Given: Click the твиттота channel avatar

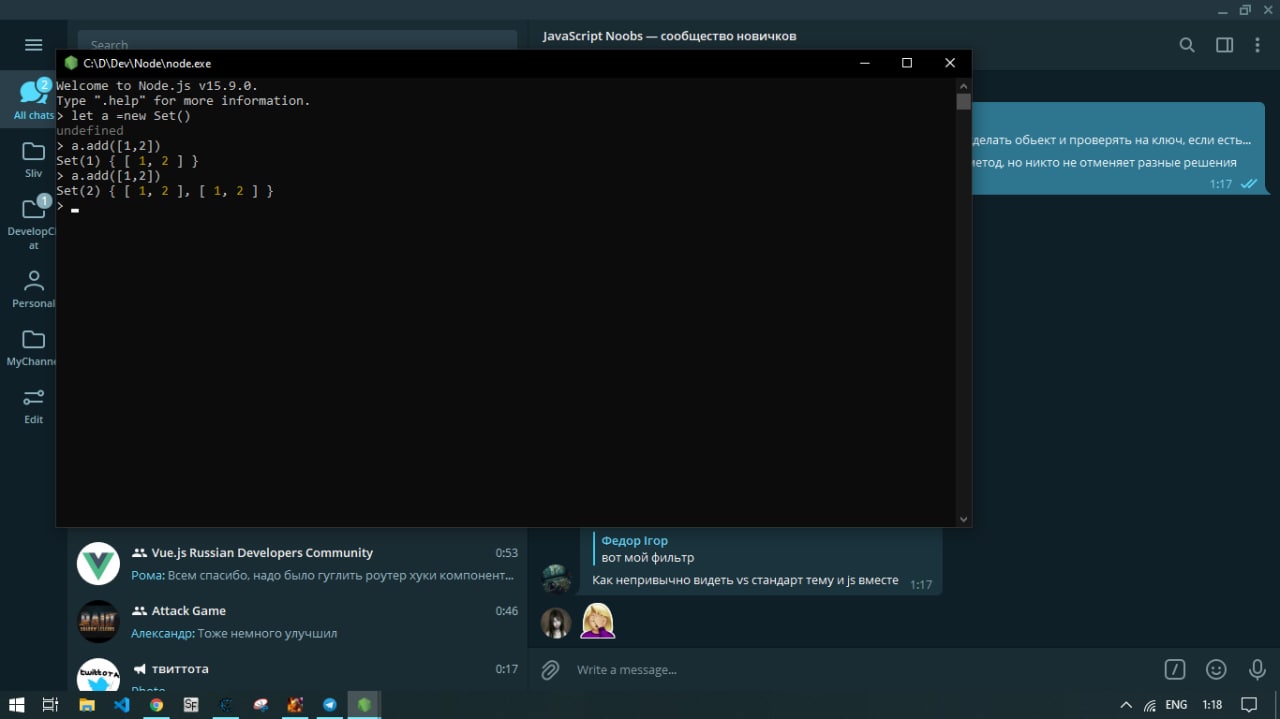Looking at the screenshot, I should tap(98, 675).
